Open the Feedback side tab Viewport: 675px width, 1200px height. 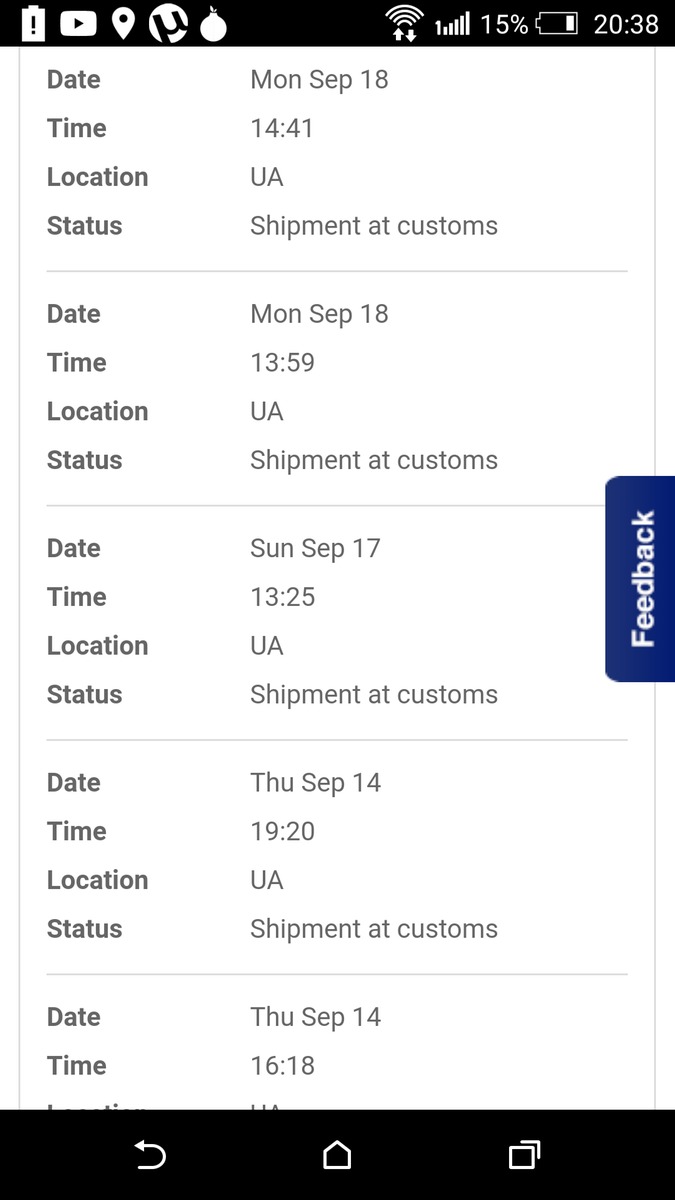640,579
